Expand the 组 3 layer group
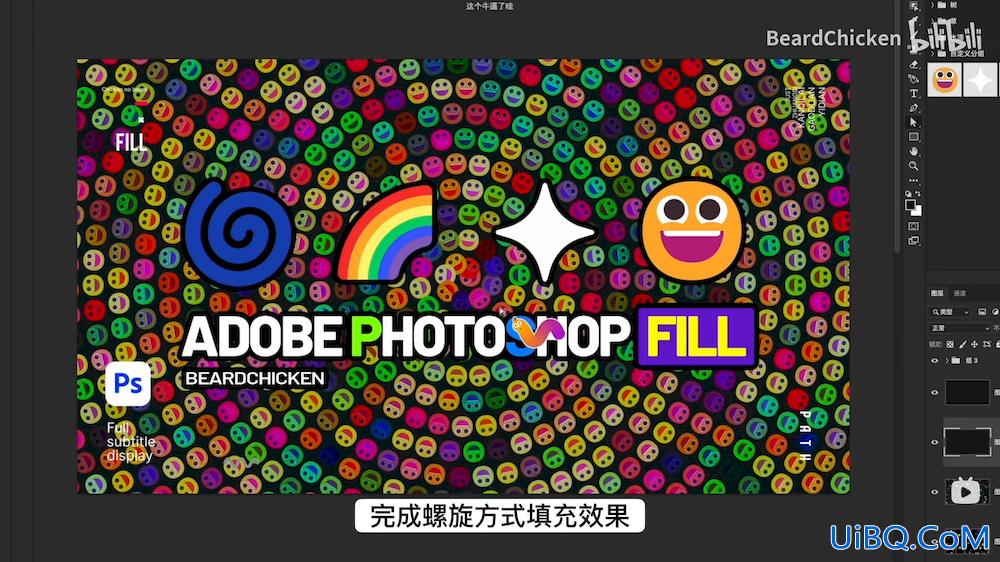This screenshot has width=1000, height=562. point(947,360)
